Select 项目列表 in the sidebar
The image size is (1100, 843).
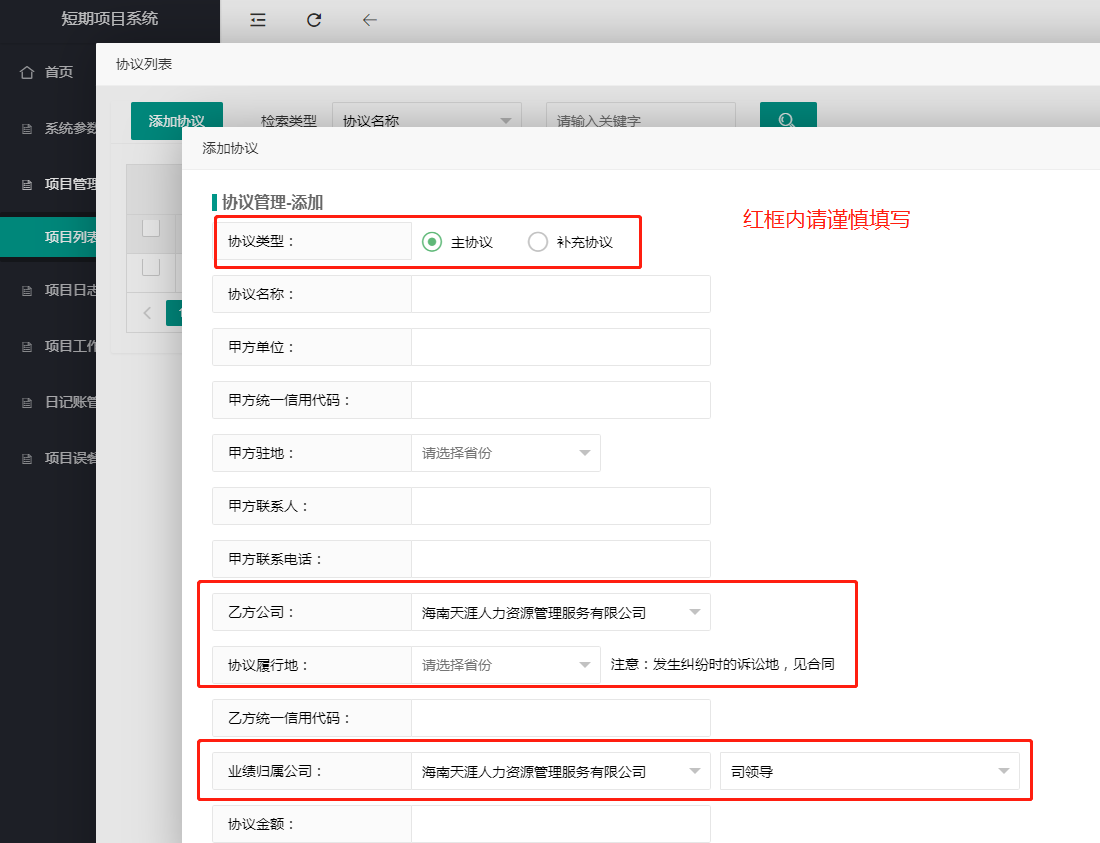[x=48, y=237]
